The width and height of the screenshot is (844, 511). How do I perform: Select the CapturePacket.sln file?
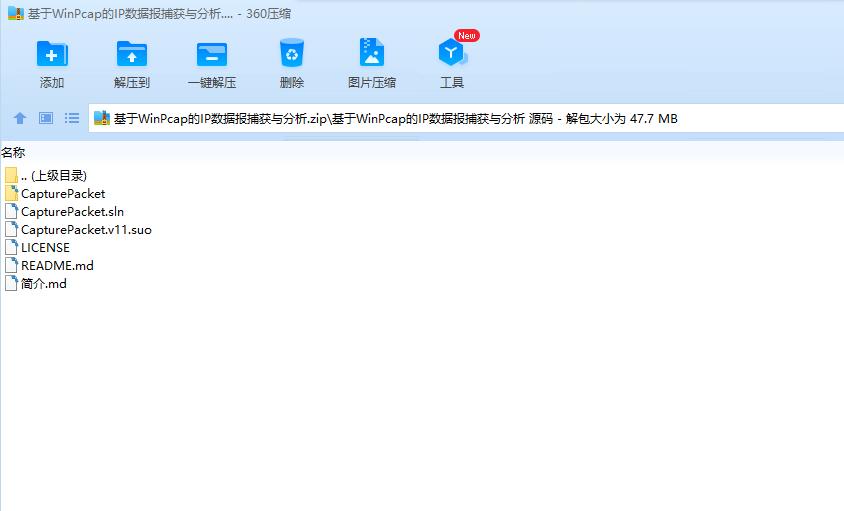pyautogui.click(x=72, y=212)
